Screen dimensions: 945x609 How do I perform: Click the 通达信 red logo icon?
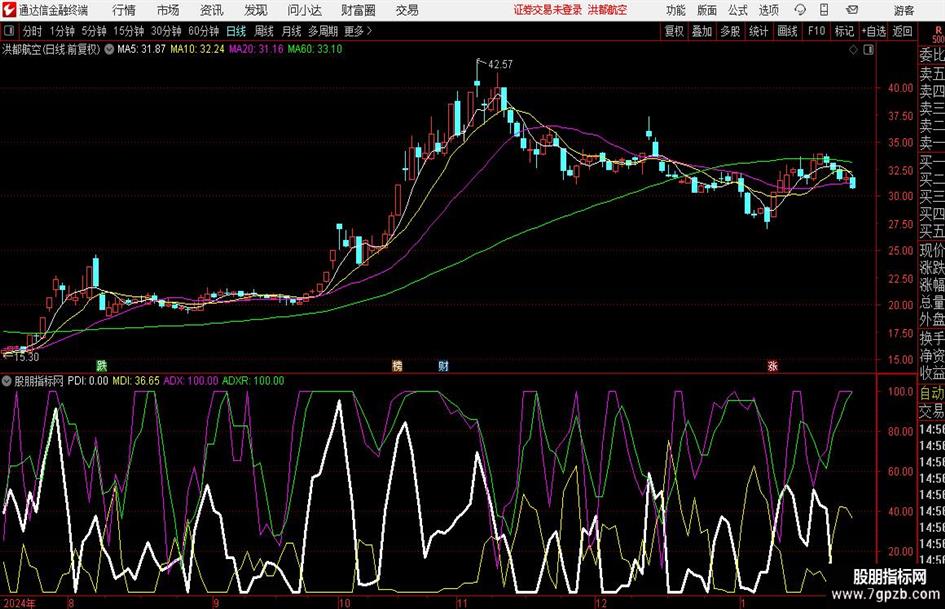pos(8,10)
